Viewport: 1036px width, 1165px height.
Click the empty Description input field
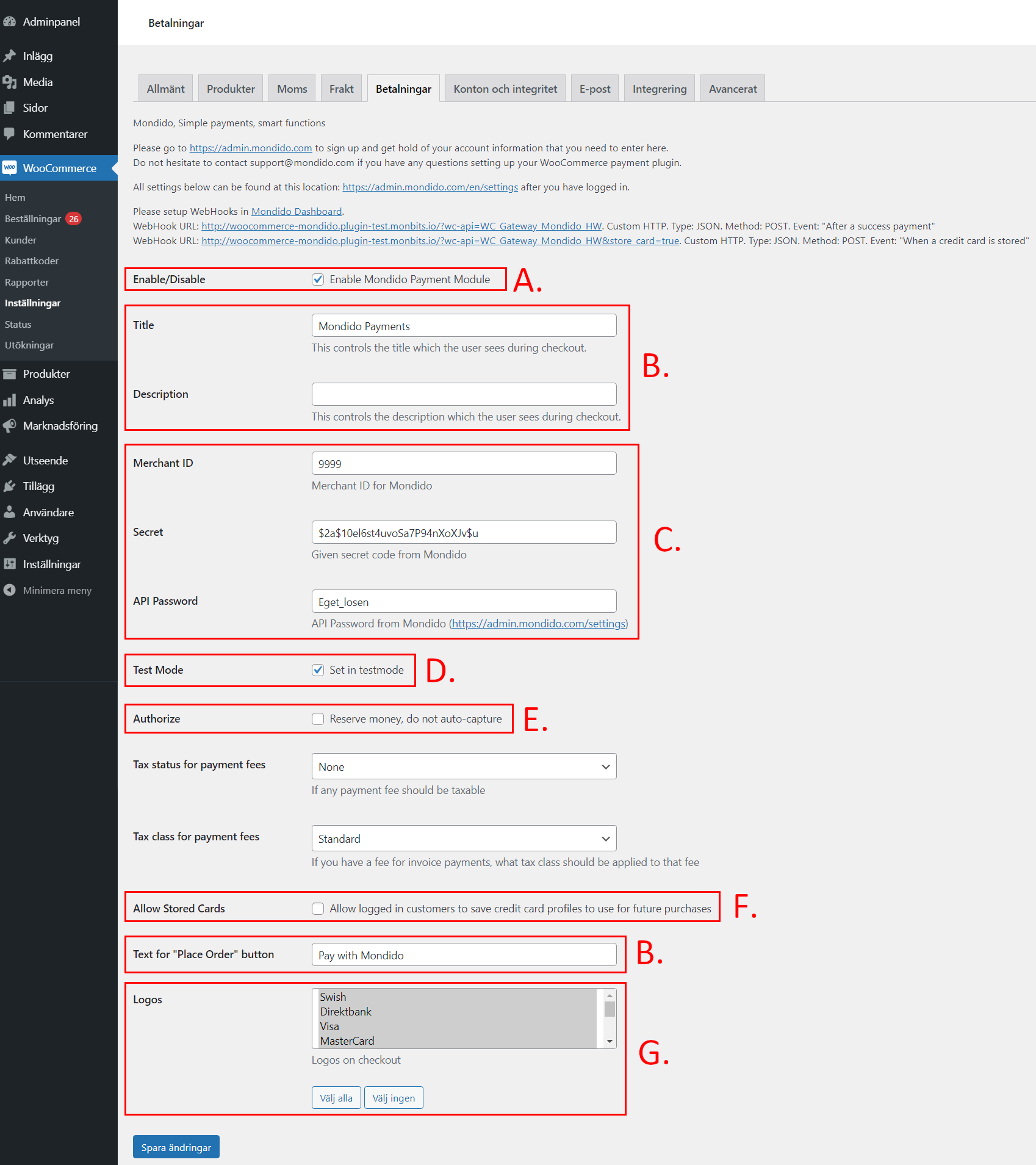[464, 394]
